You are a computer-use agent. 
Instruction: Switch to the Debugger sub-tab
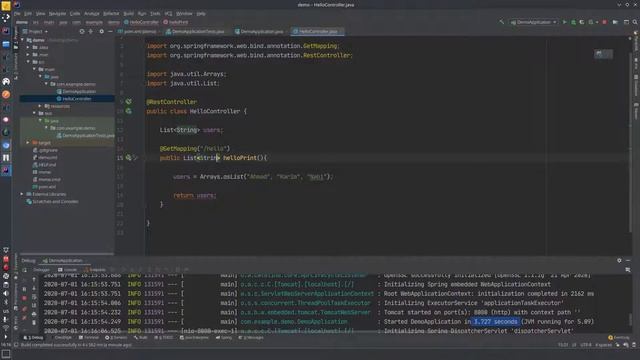tap(41, 270)
